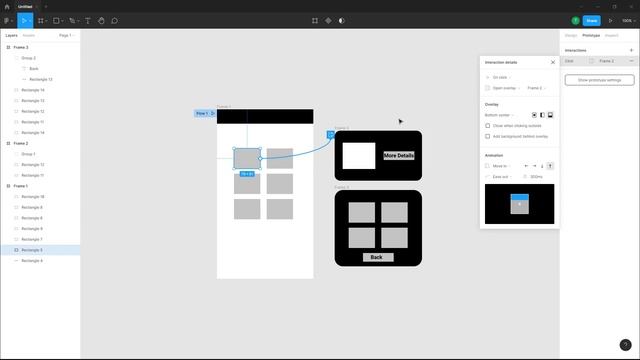This screenshot has height=360, width=640.
Task: Switch to the Assets tab
Action: [x=29, y=36]
